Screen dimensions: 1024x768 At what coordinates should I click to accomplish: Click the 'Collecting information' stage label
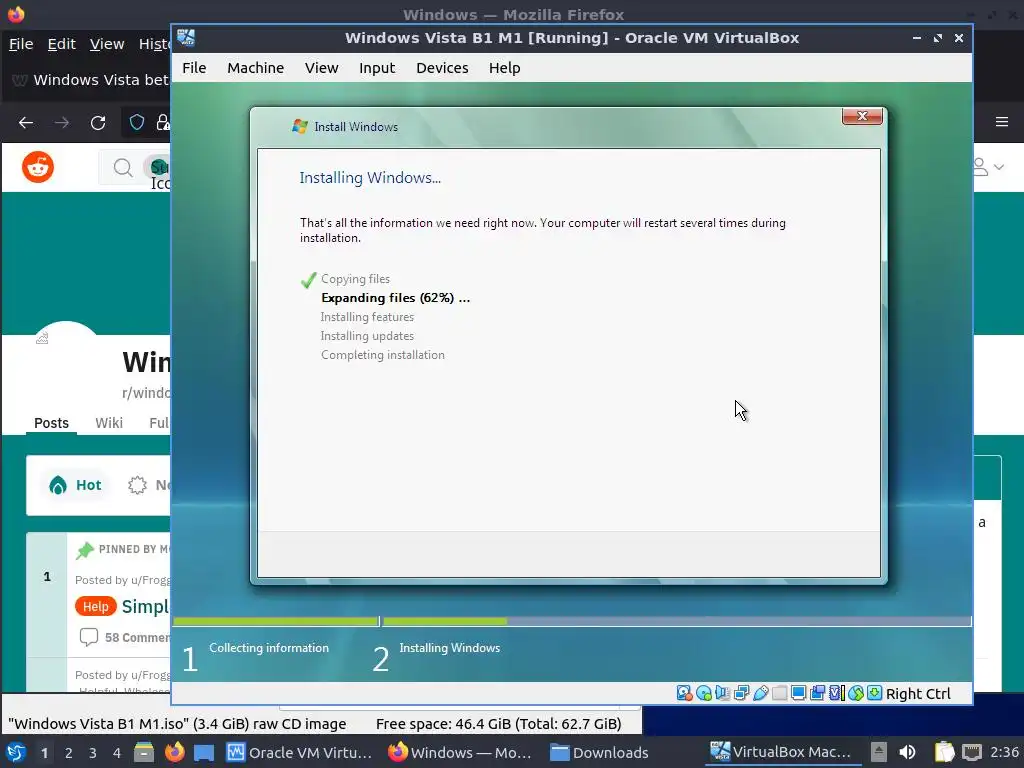pyautogui.click(x=269, y=648)
